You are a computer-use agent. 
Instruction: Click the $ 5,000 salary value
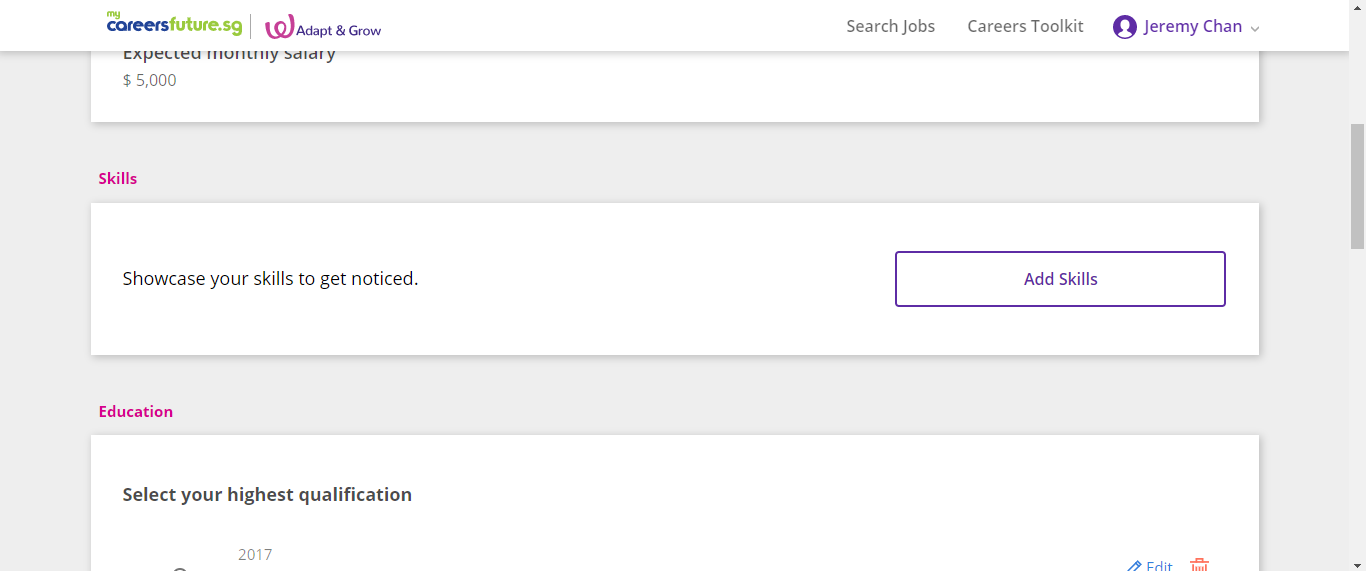150,81
